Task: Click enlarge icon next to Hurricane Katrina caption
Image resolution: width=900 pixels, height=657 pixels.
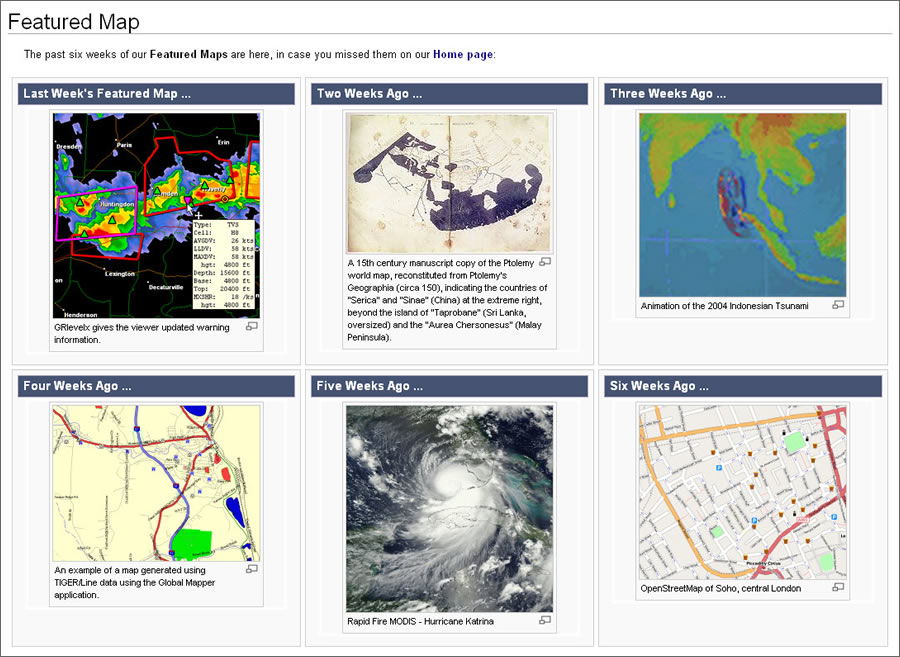Action: pyautogui.click(x=545, y=620)
